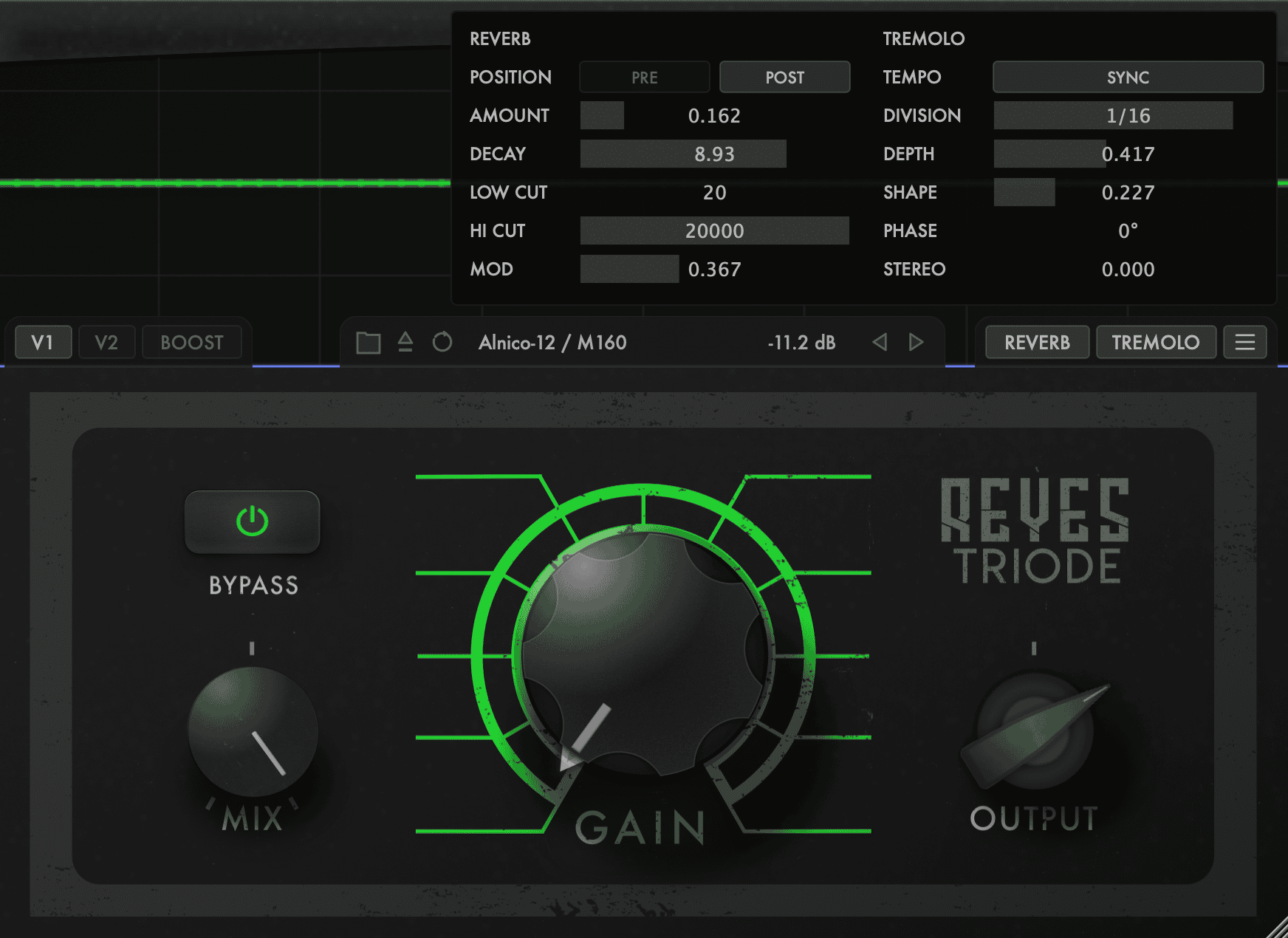This screenshot has width=1288, height=938.
Task: Toggle the green Bypass power button
Action: (252, 521)
